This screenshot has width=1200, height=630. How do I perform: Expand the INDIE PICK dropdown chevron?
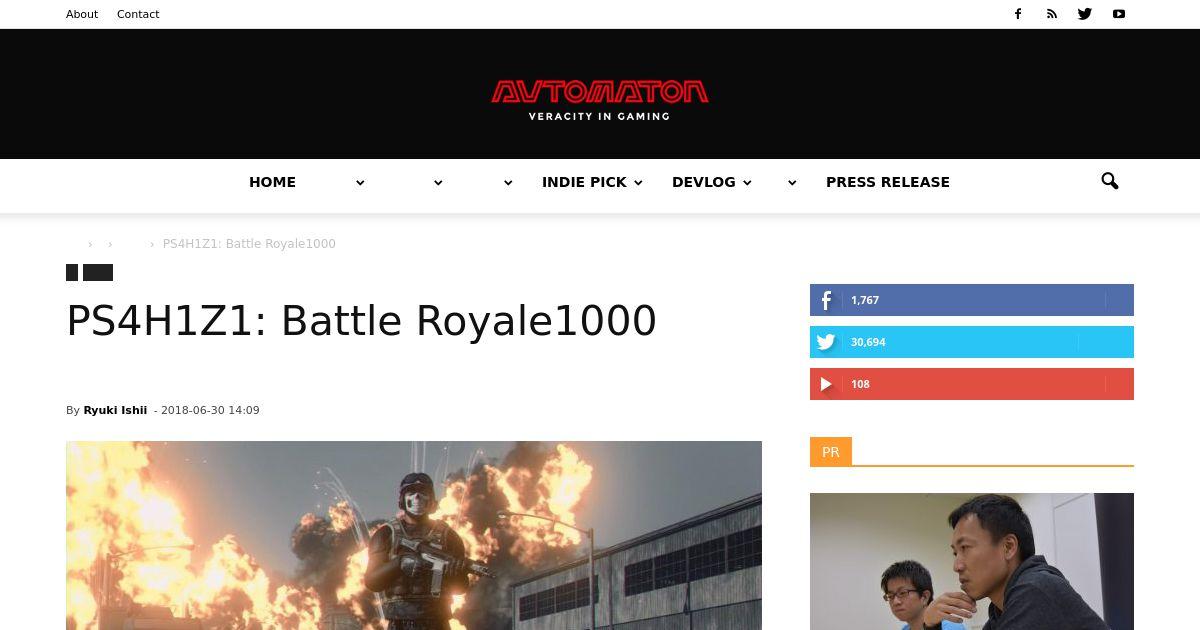638,183
